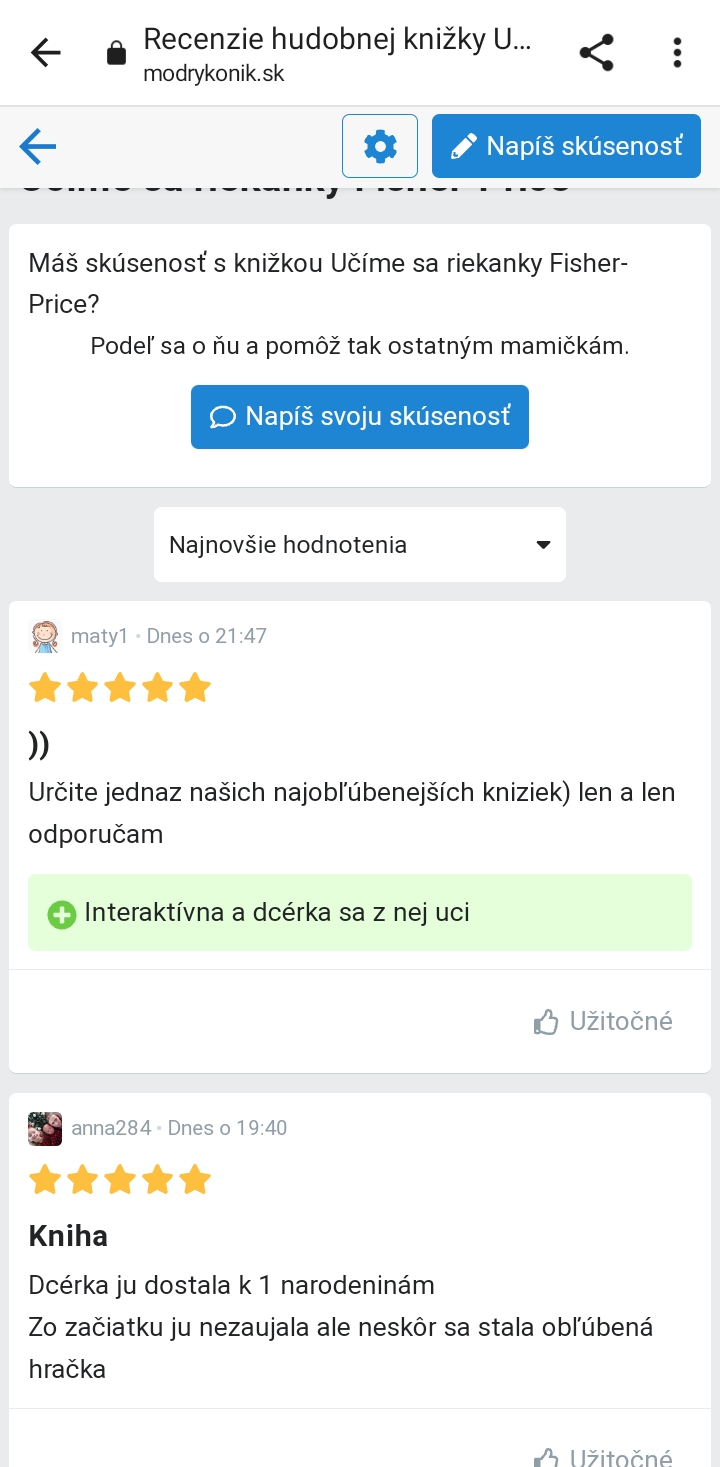Click anna284's avatar picture
This screenshot has height=1467, width=720.
pyautogui.click(x=45, y=1128)
